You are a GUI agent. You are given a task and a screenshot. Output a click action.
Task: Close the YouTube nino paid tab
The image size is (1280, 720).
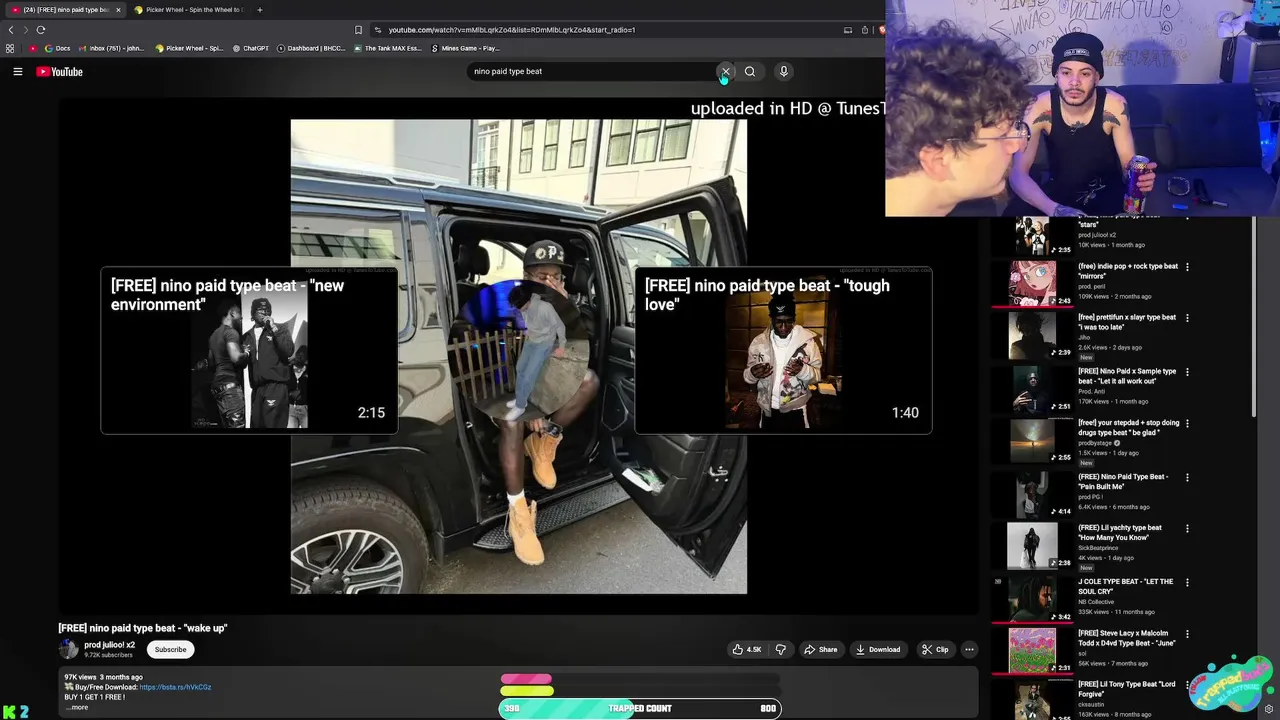pyautogui.click(x=118, y=10)
